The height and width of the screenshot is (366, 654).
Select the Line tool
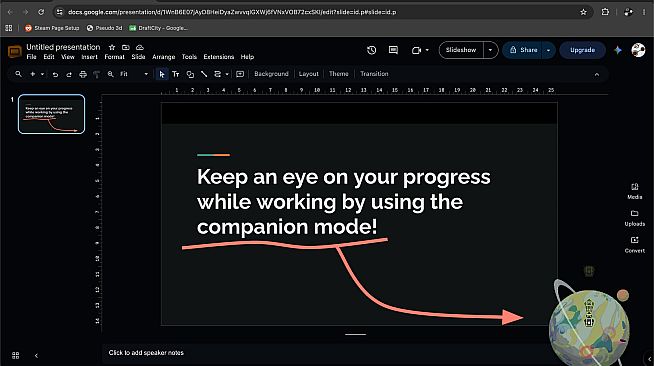pyautogui.click(x=204, y=74)
